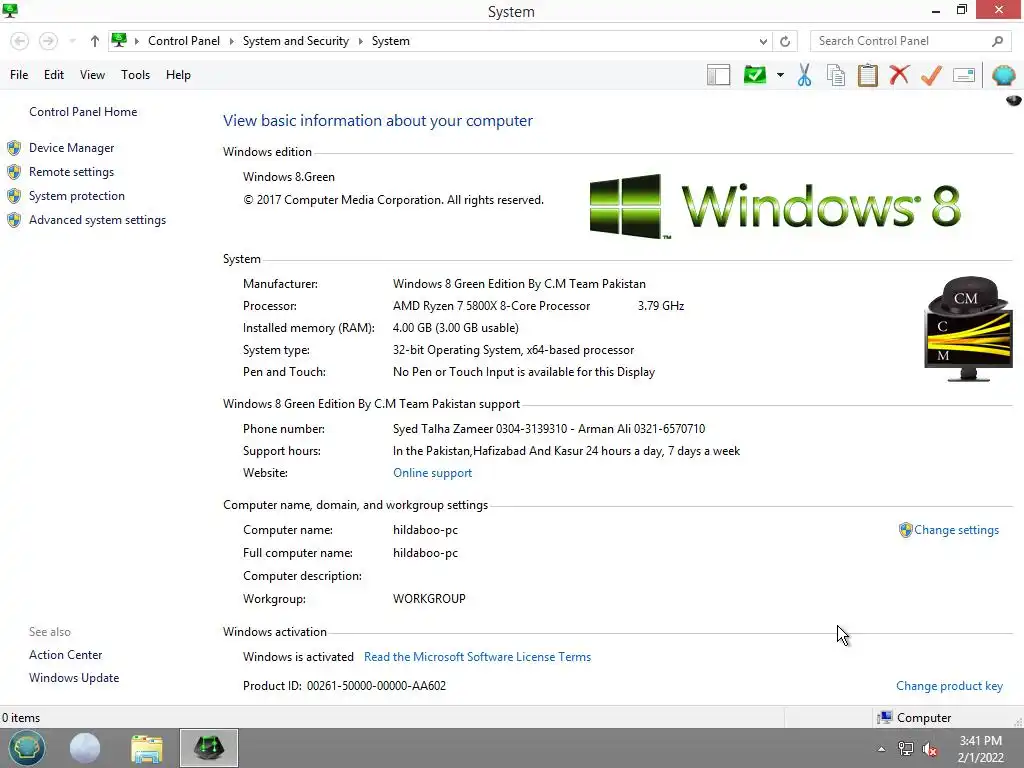Click the taskbar clock showing 3:41 PM
Image resolution: width=1024 pixels, height=768 pixels.
click(x=980, y=749)
